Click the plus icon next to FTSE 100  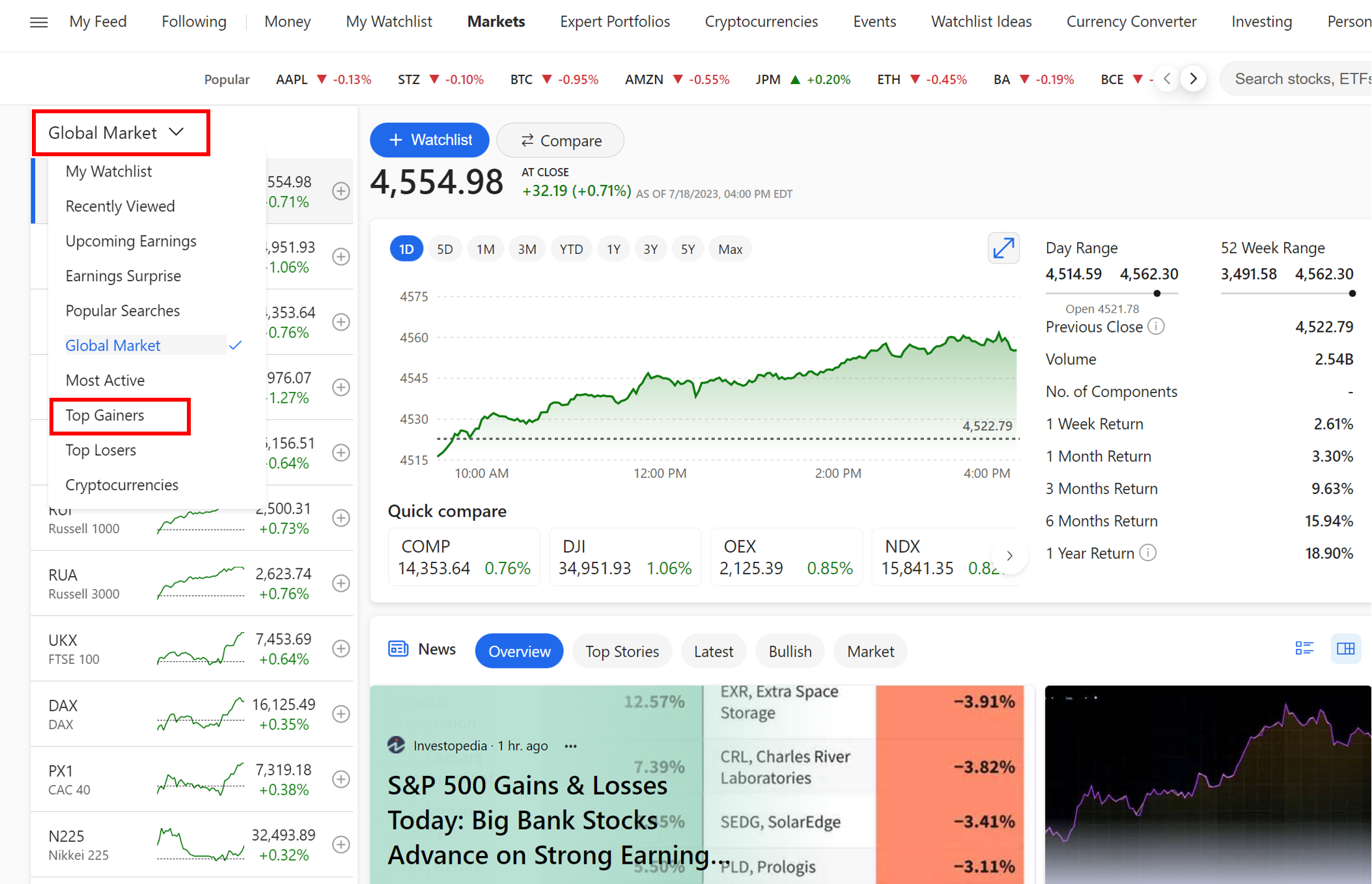341,648
